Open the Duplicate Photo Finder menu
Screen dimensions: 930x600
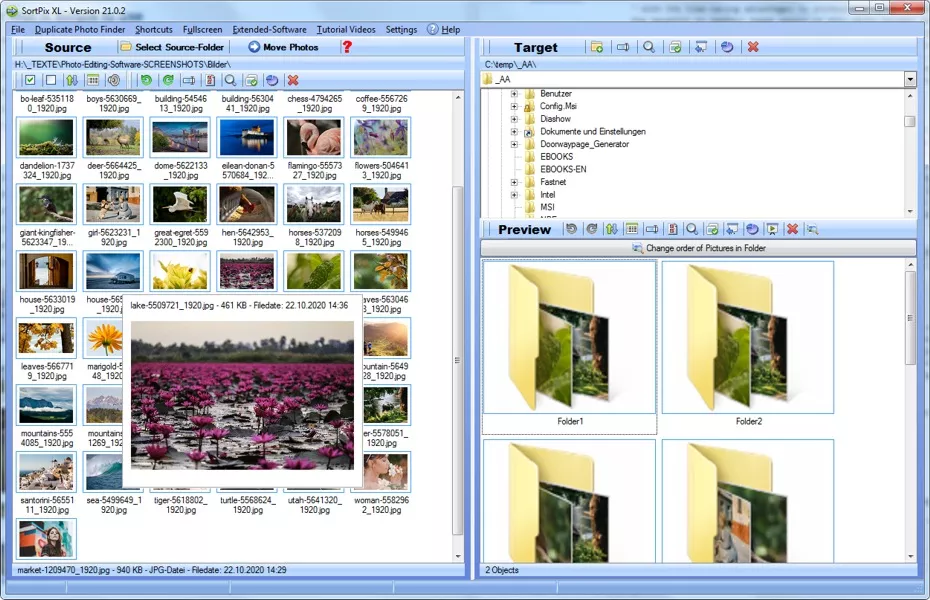click(x=80, y=29)
